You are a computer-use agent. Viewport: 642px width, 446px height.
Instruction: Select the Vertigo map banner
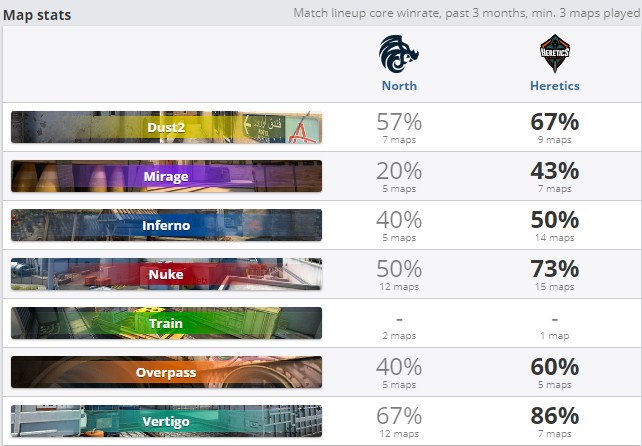(166, 421)
